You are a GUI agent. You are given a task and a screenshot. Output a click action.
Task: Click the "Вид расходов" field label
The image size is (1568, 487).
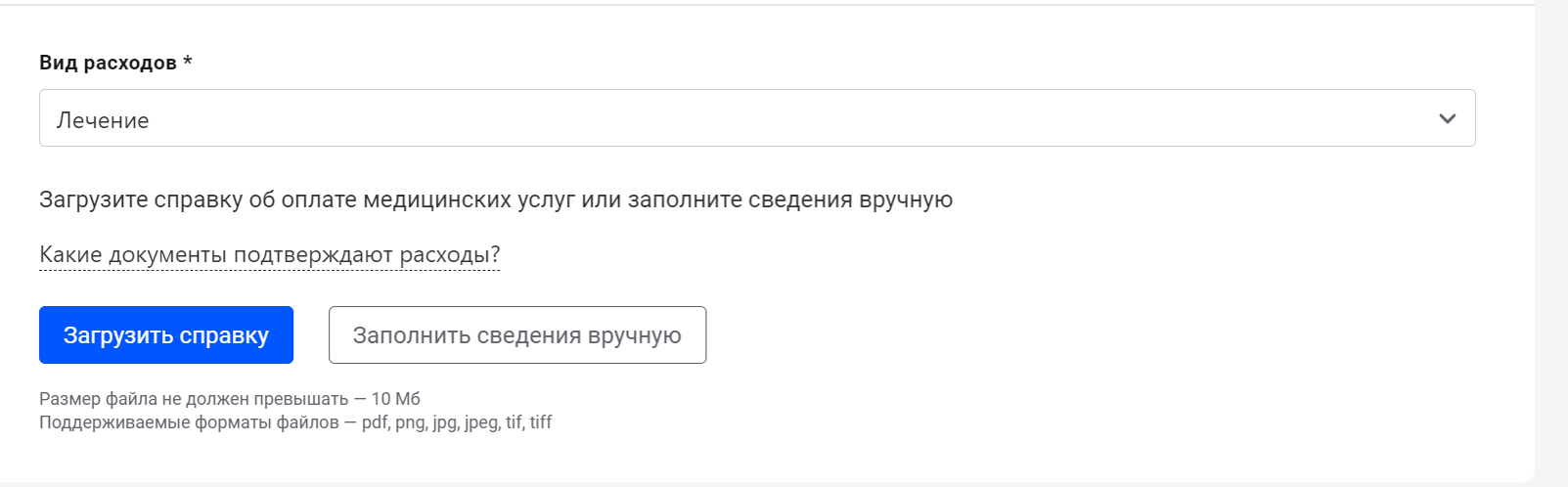(x=108, y=63)
